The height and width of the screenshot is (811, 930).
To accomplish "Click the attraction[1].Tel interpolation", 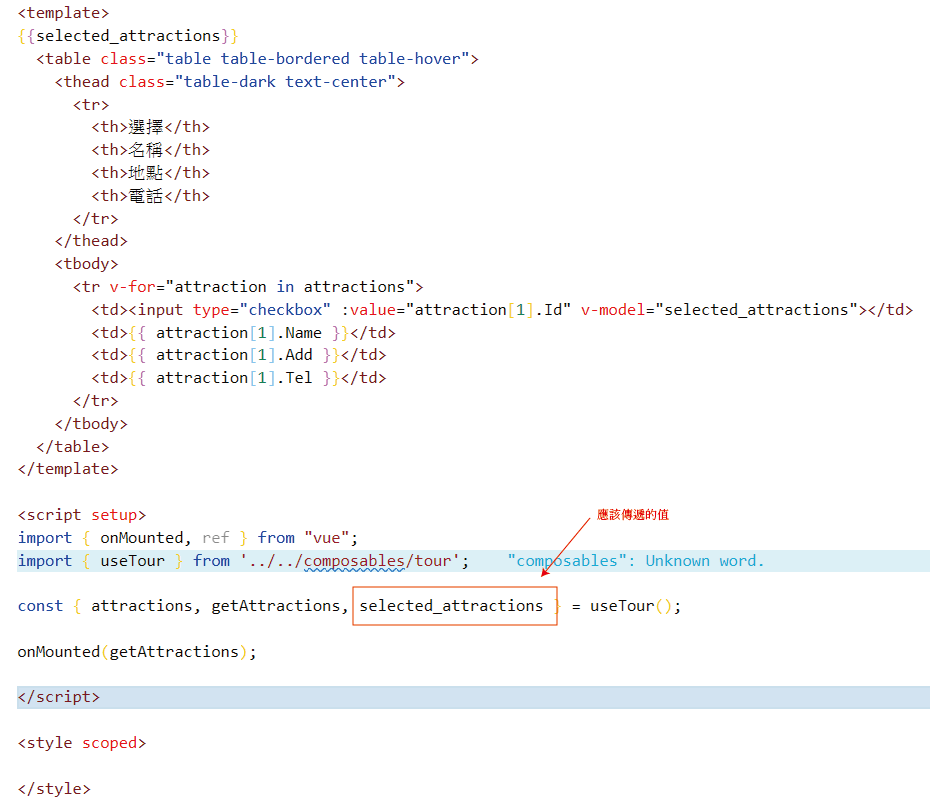I will 234,378.
